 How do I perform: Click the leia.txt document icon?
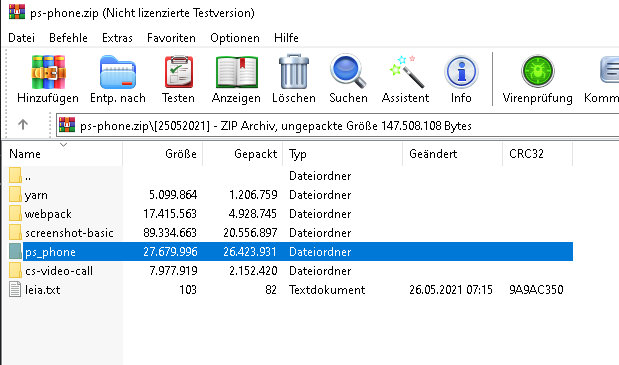pos(15,289)
